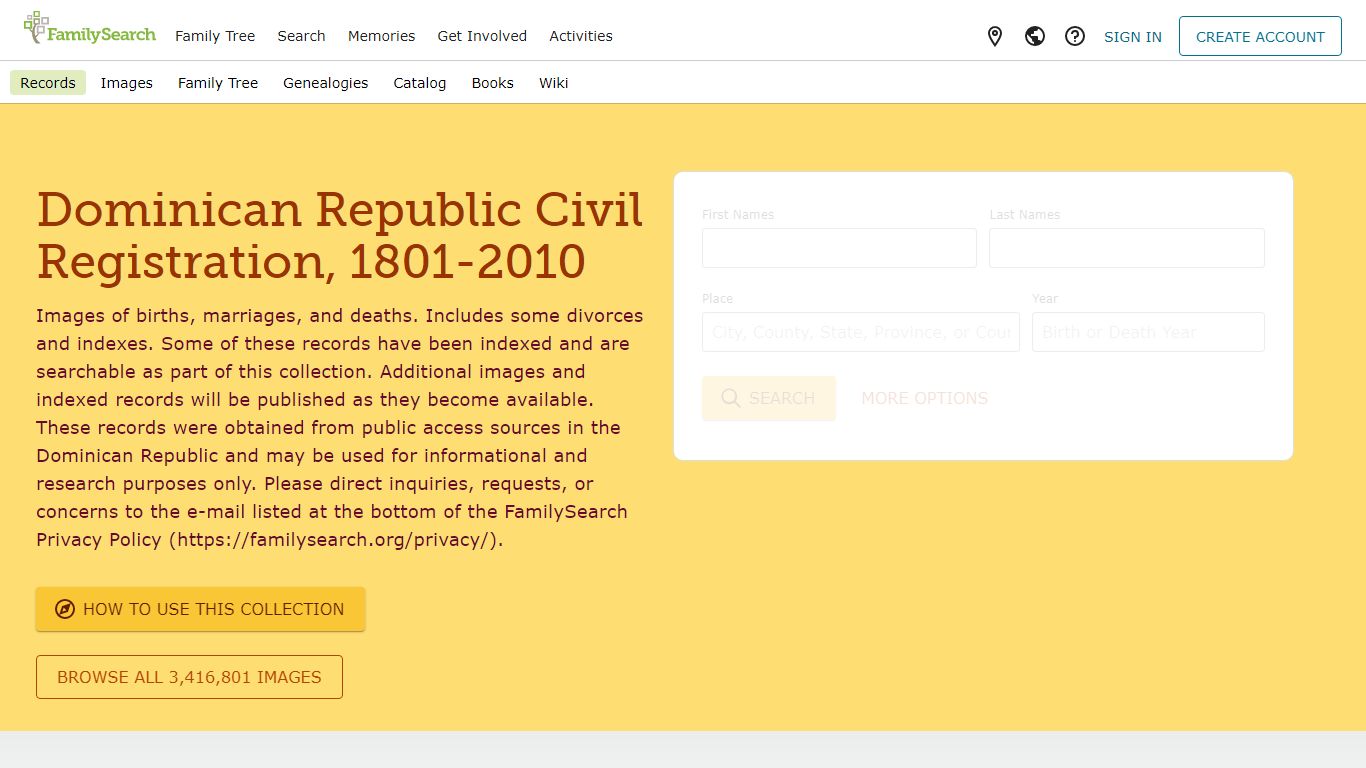Switch to the Books tab
Image resolution: width=1366 pixels, height=768 pixels.
[x=493, y=83]
